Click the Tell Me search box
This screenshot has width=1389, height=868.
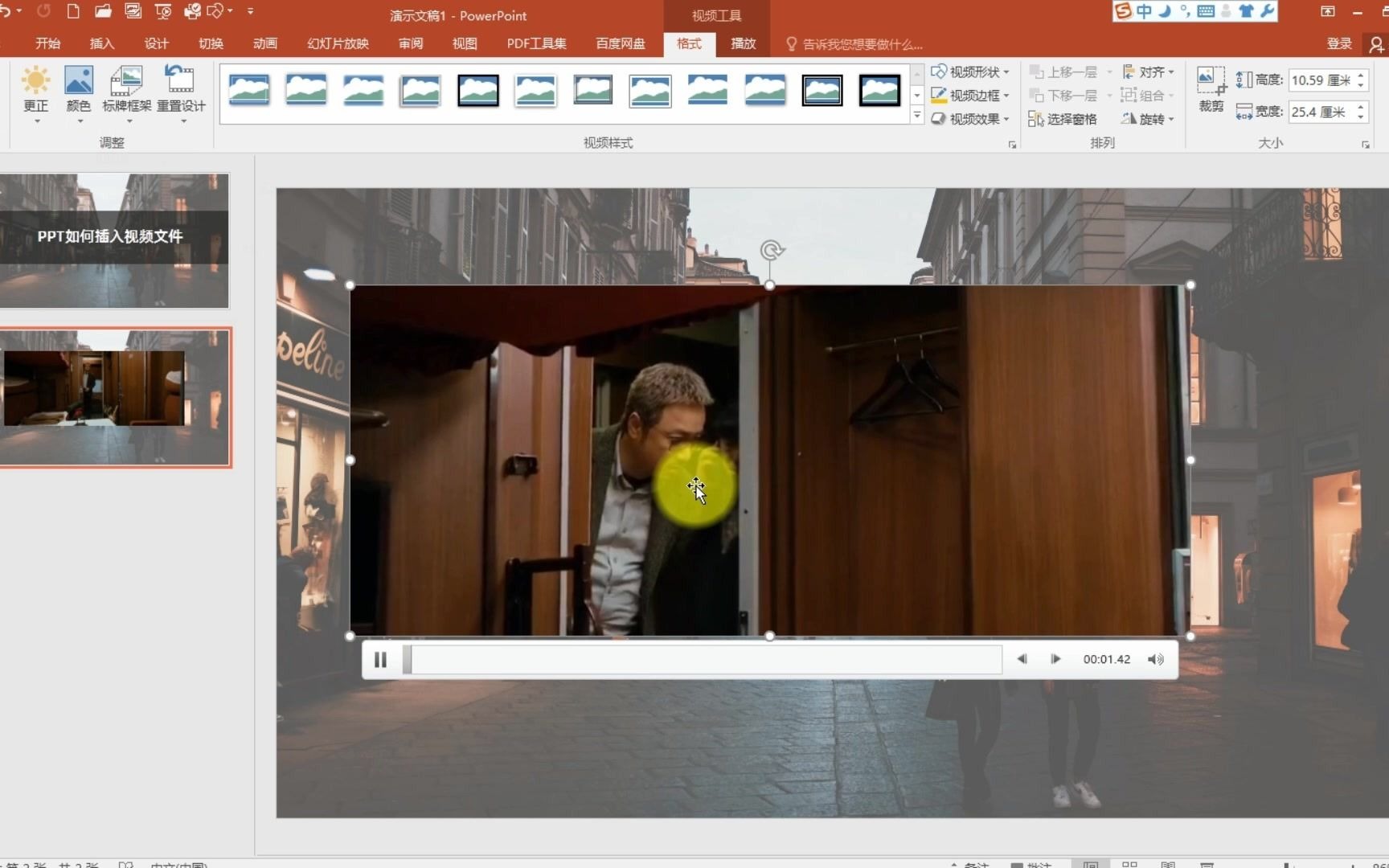pos(854,44)
